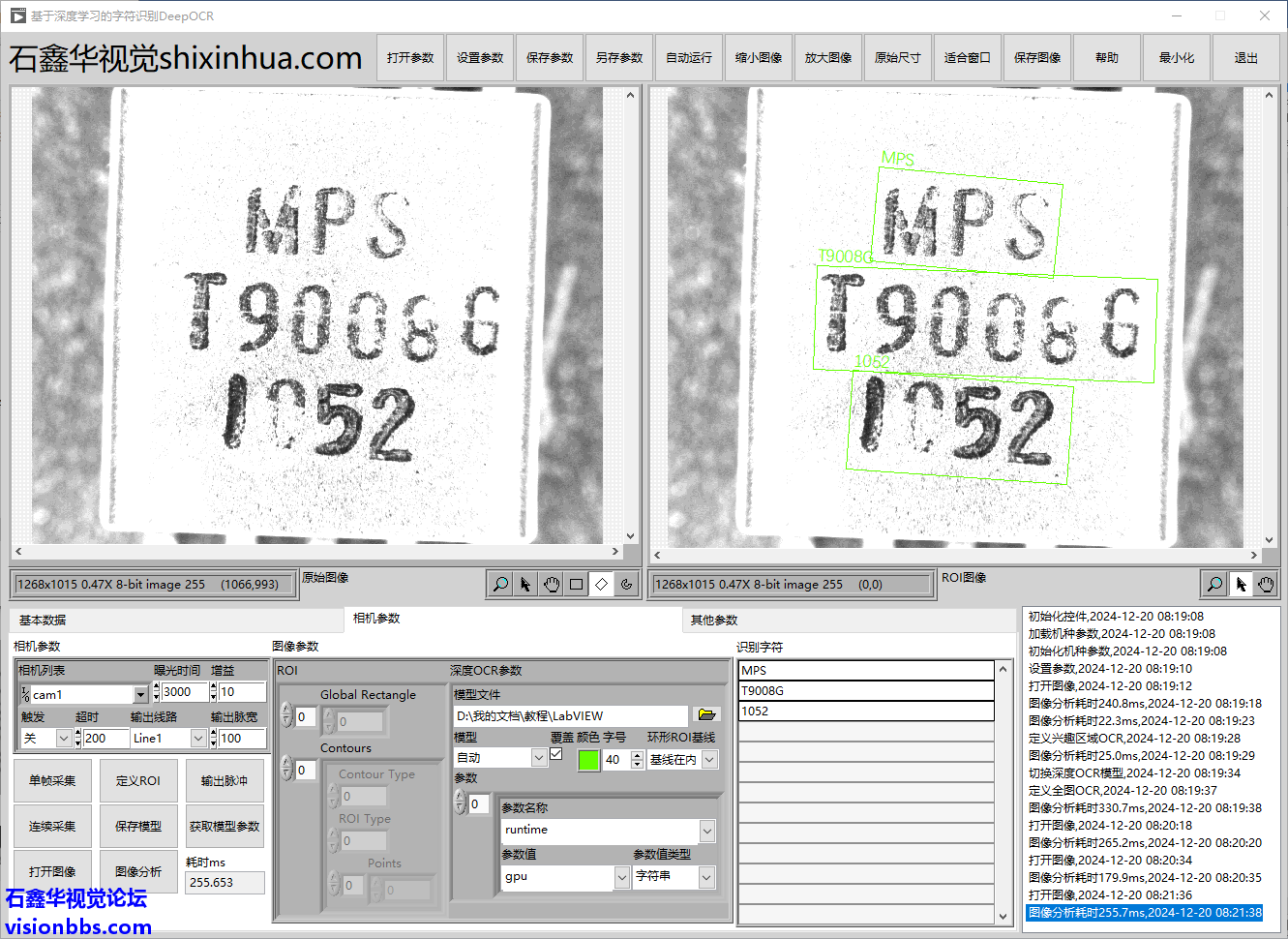Click the 模型文件 path input field
1288x939 pixels.
click(x=570, y=715)
